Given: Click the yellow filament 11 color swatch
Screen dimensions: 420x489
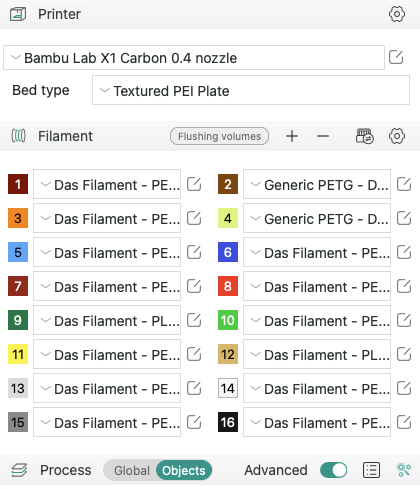Looking at the screenshot, I should pos(18,354).
